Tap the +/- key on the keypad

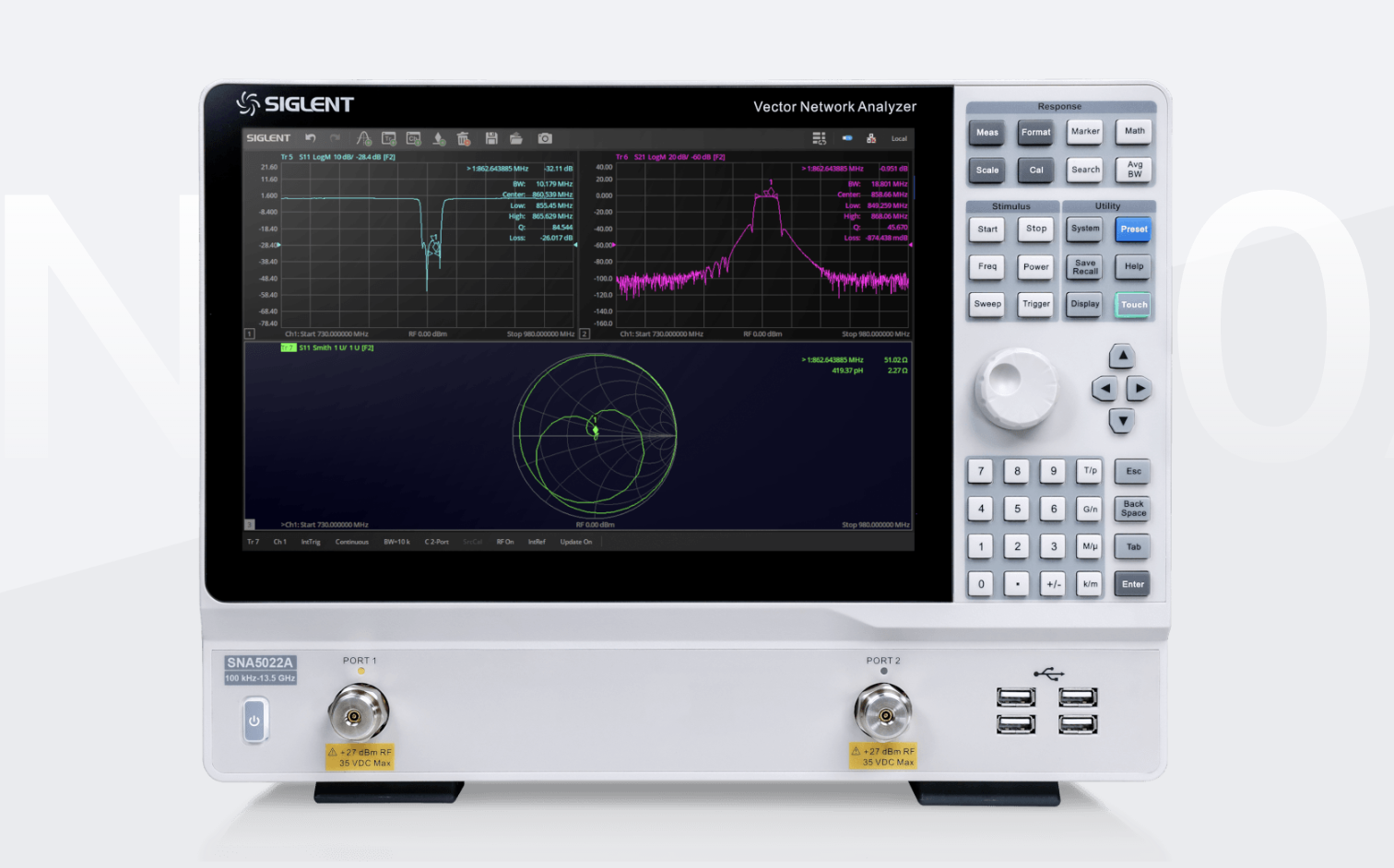[1054, 584]
